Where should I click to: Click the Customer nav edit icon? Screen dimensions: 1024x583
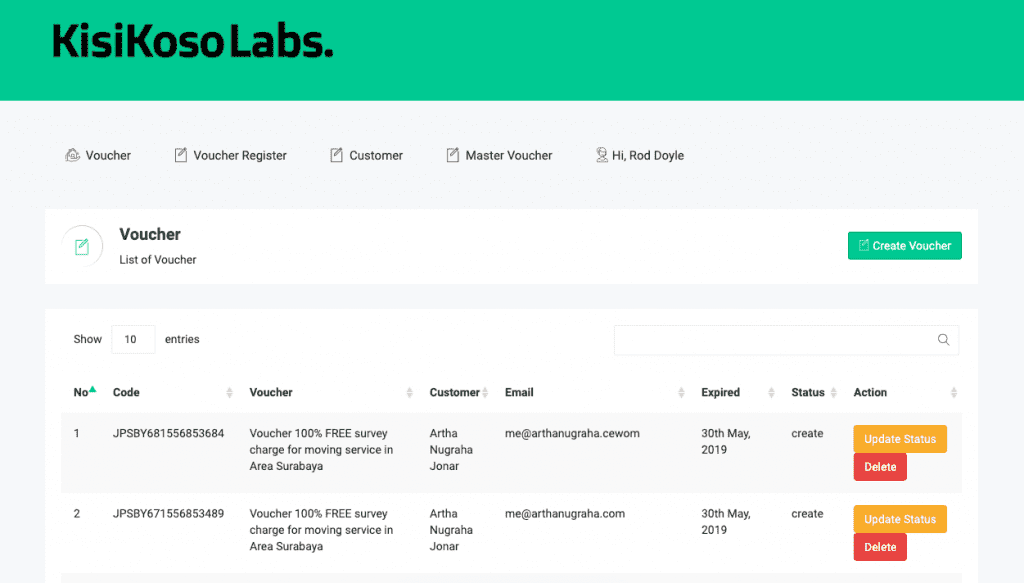(x=337, y=155)
